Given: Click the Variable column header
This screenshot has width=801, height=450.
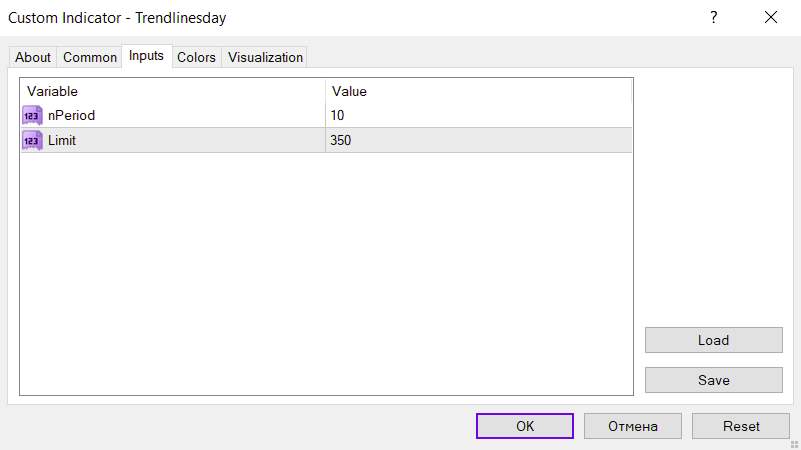Looking at the screenshot, I should pyautogui.click(x=172, y=91).
